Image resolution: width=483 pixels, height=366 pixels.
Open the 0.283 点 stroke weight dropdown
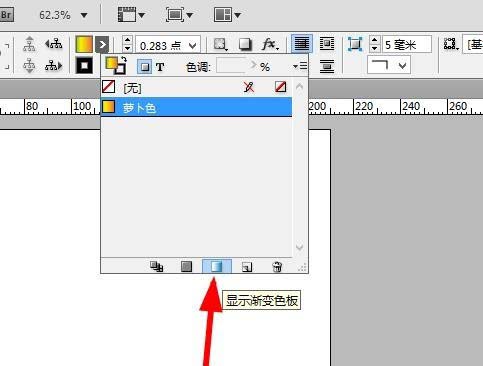pos(193,45)
